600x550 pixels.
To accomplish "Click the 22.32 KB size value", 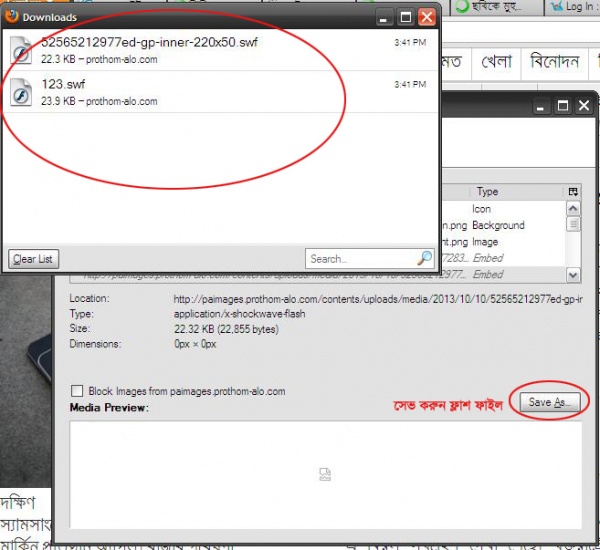I will pos(227,329).
